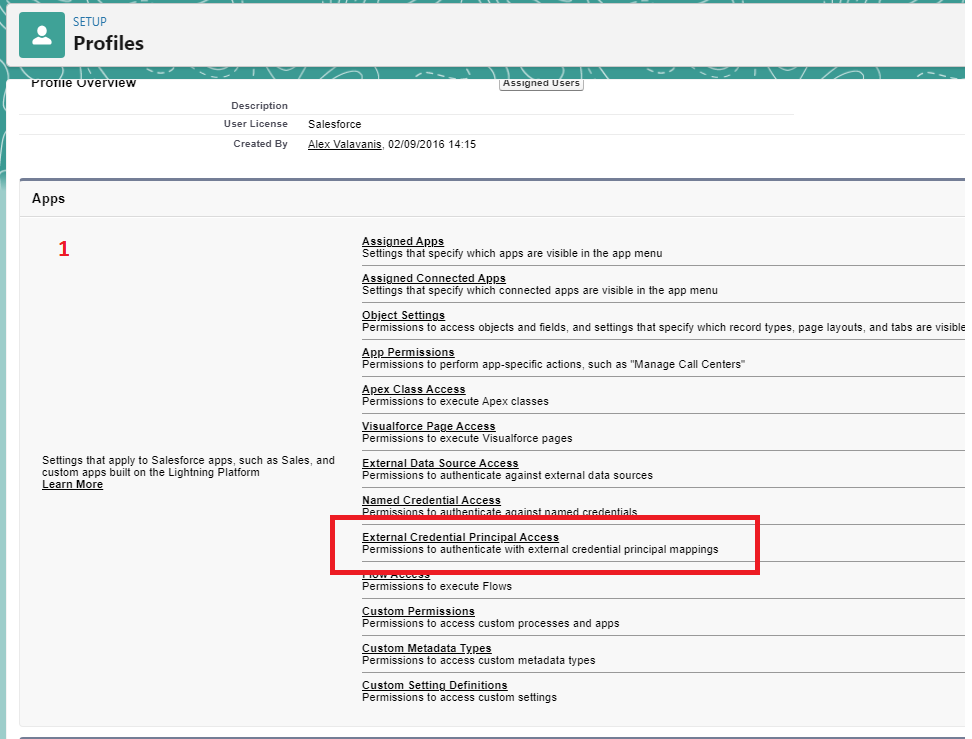Open Assigned Connected Apps link
This screenshot has height=739, width=972.
click(x=433, y=278)
